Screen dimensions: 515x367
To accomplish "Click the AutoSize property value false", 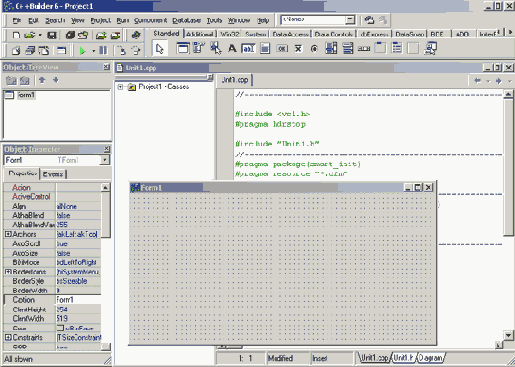I will coord(78,253).
